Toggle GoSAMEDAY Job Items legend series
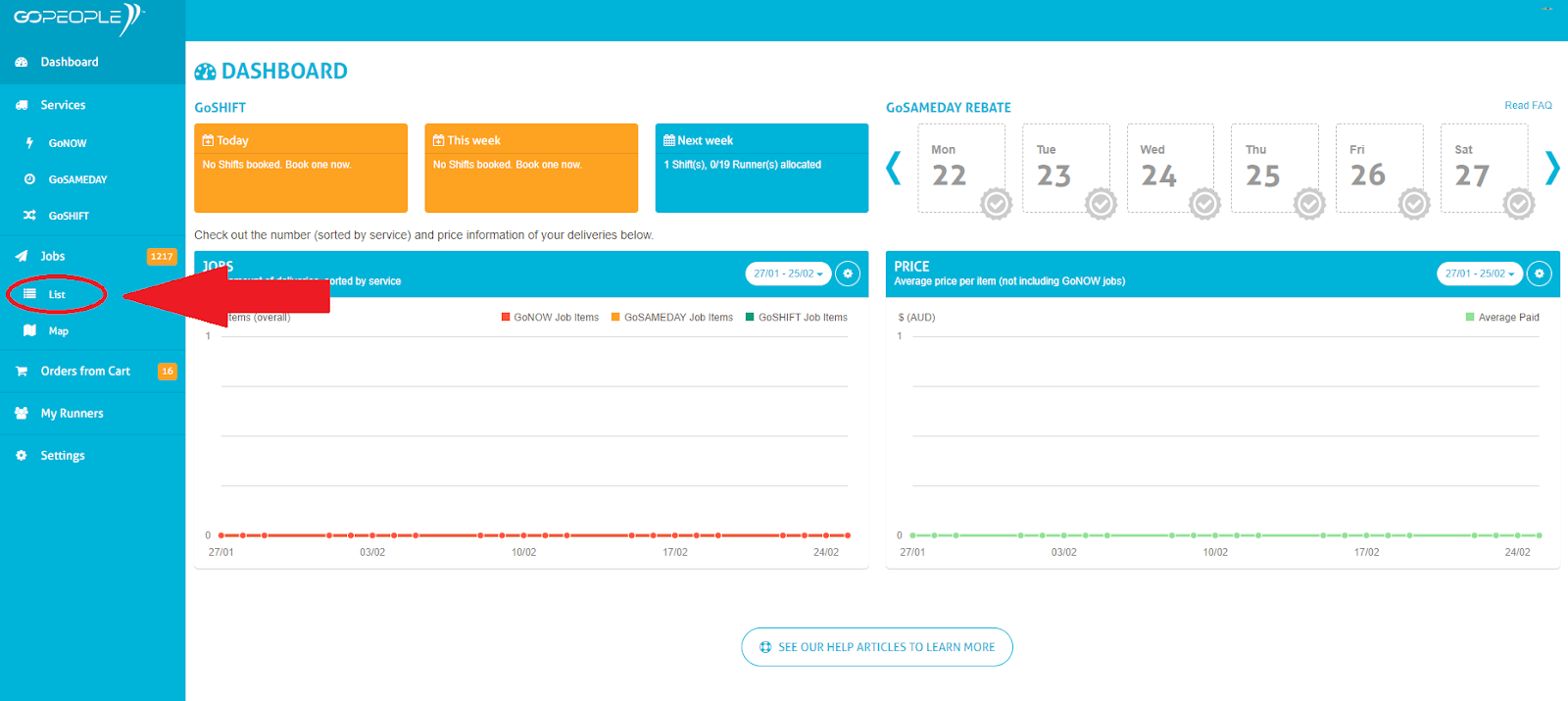This screenshot has width=1568, height=701. point(672,318)
